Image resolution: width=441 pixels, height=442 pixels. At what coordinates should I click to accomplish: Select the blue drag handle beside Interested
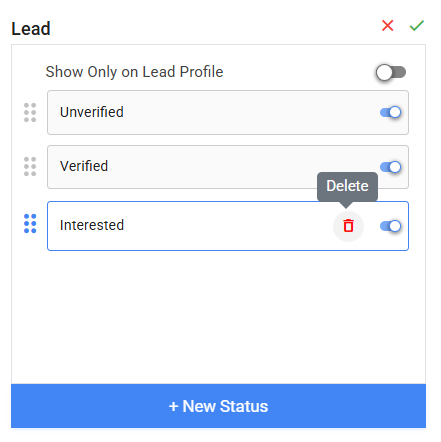click(30, 224)
